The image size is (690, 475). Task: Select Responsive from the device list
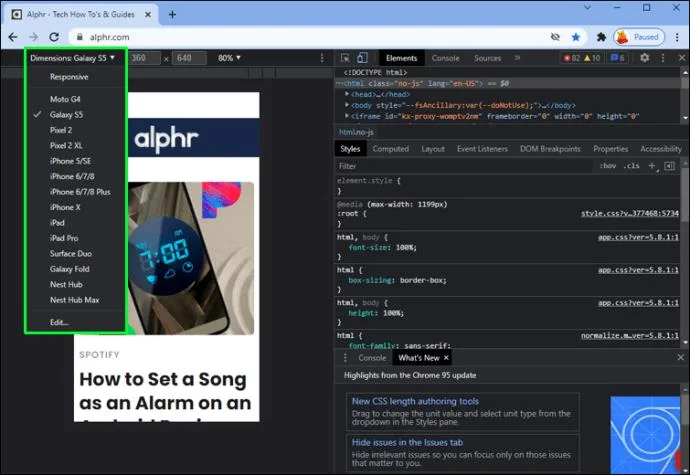pos(69,77)
